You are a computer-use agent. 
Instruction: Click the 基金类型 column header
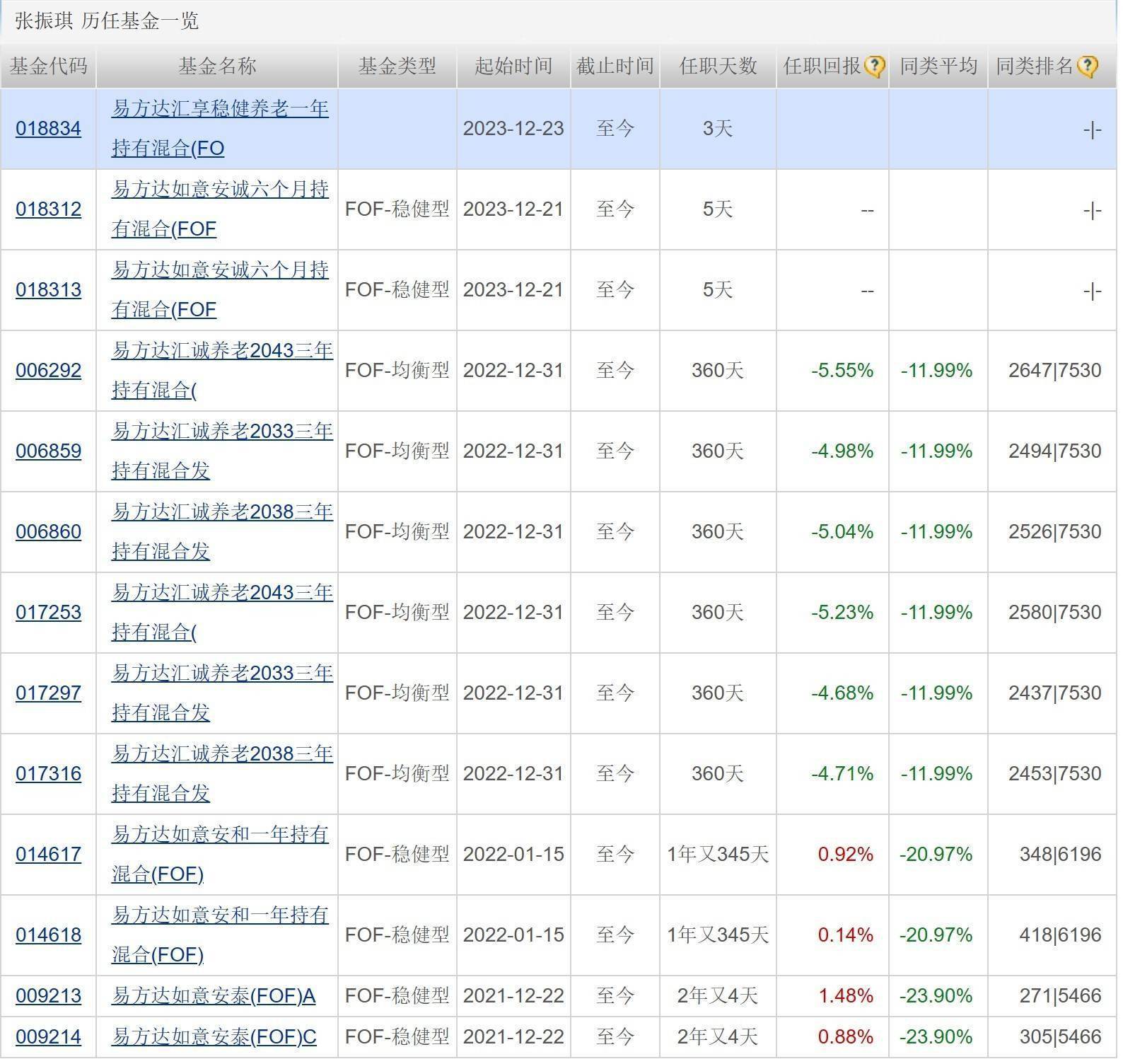click(397, 66)
